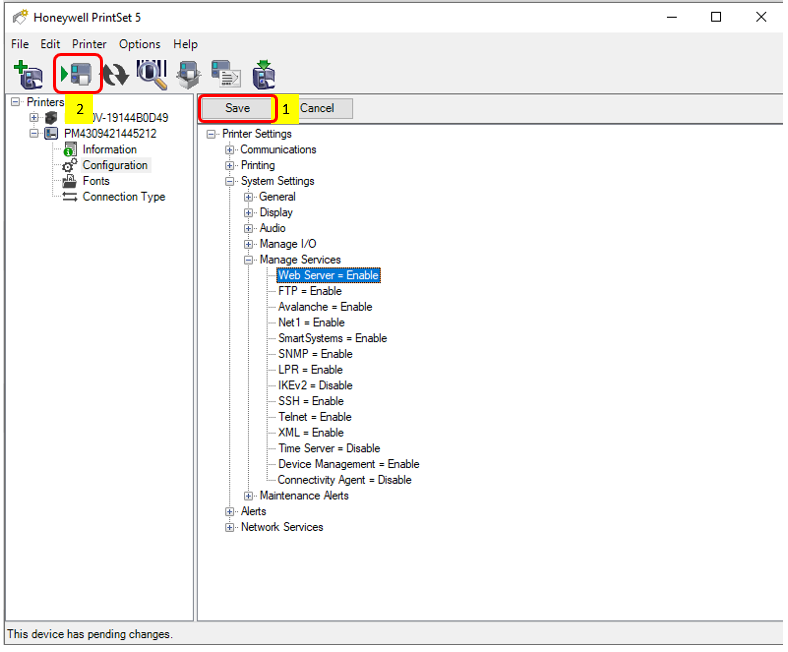Image resolution: width=788 pixels, height=652 pixels.
Task: Select IKEv2 = Disable setting
Action: 316,386
